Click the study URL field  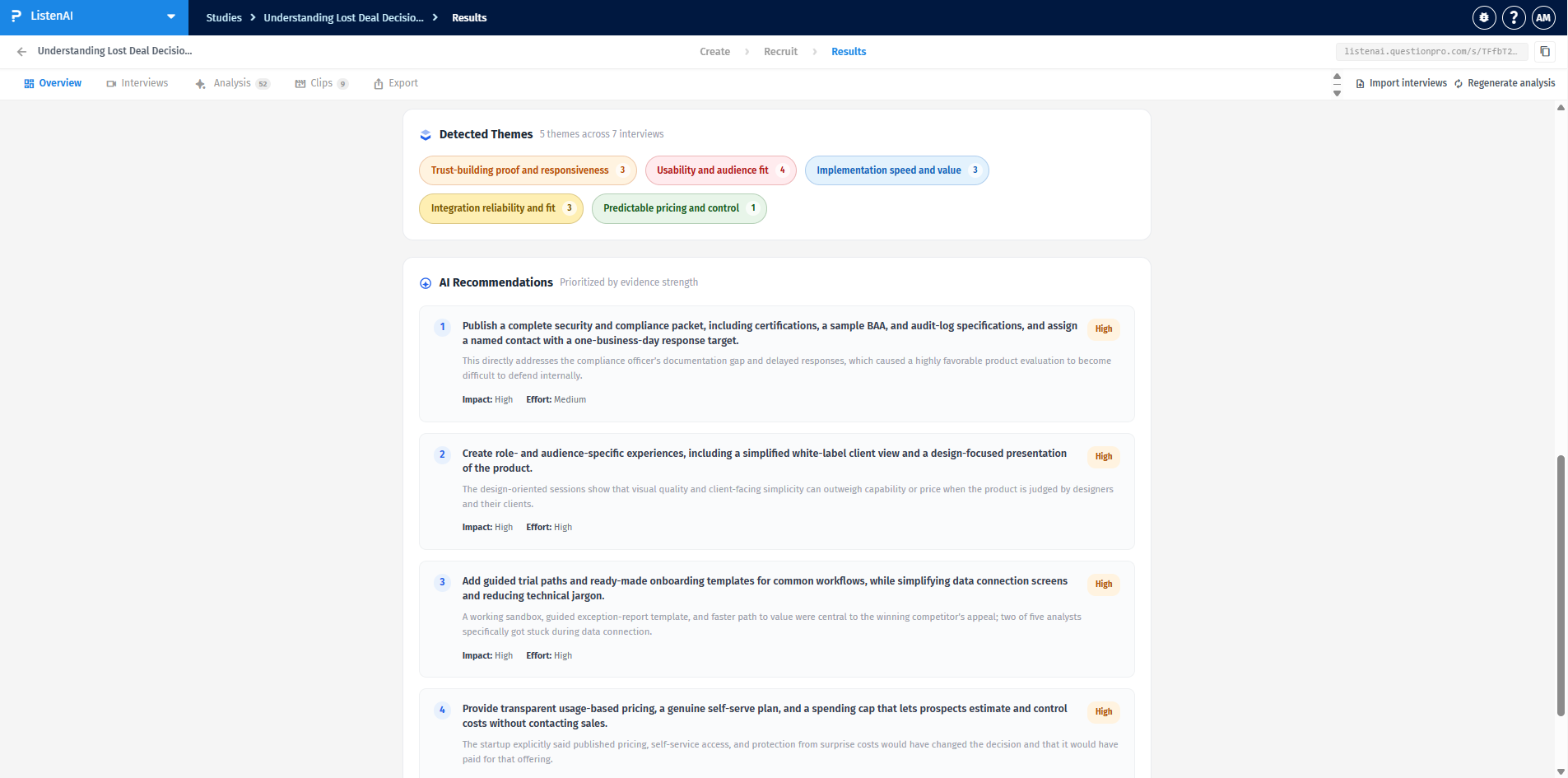click(x=1431, y=51)
